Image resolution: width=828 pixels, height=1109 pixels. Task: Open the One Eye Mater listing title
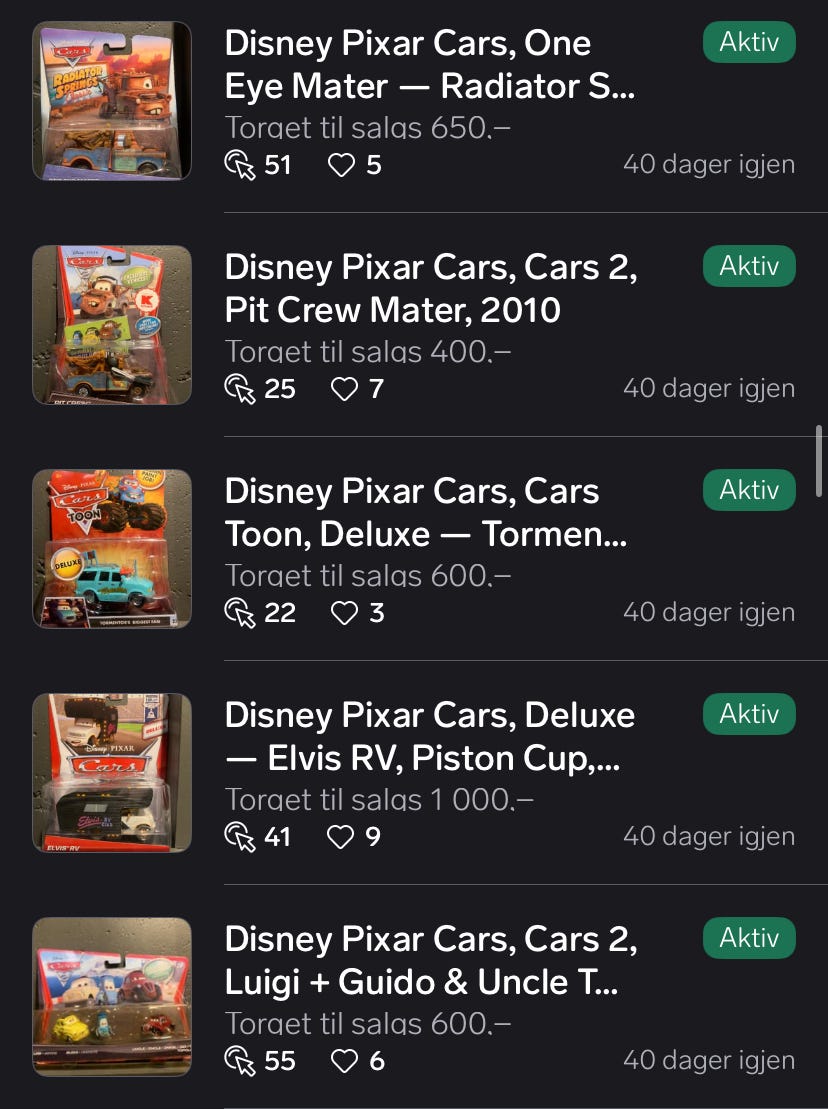click(430, 64)
